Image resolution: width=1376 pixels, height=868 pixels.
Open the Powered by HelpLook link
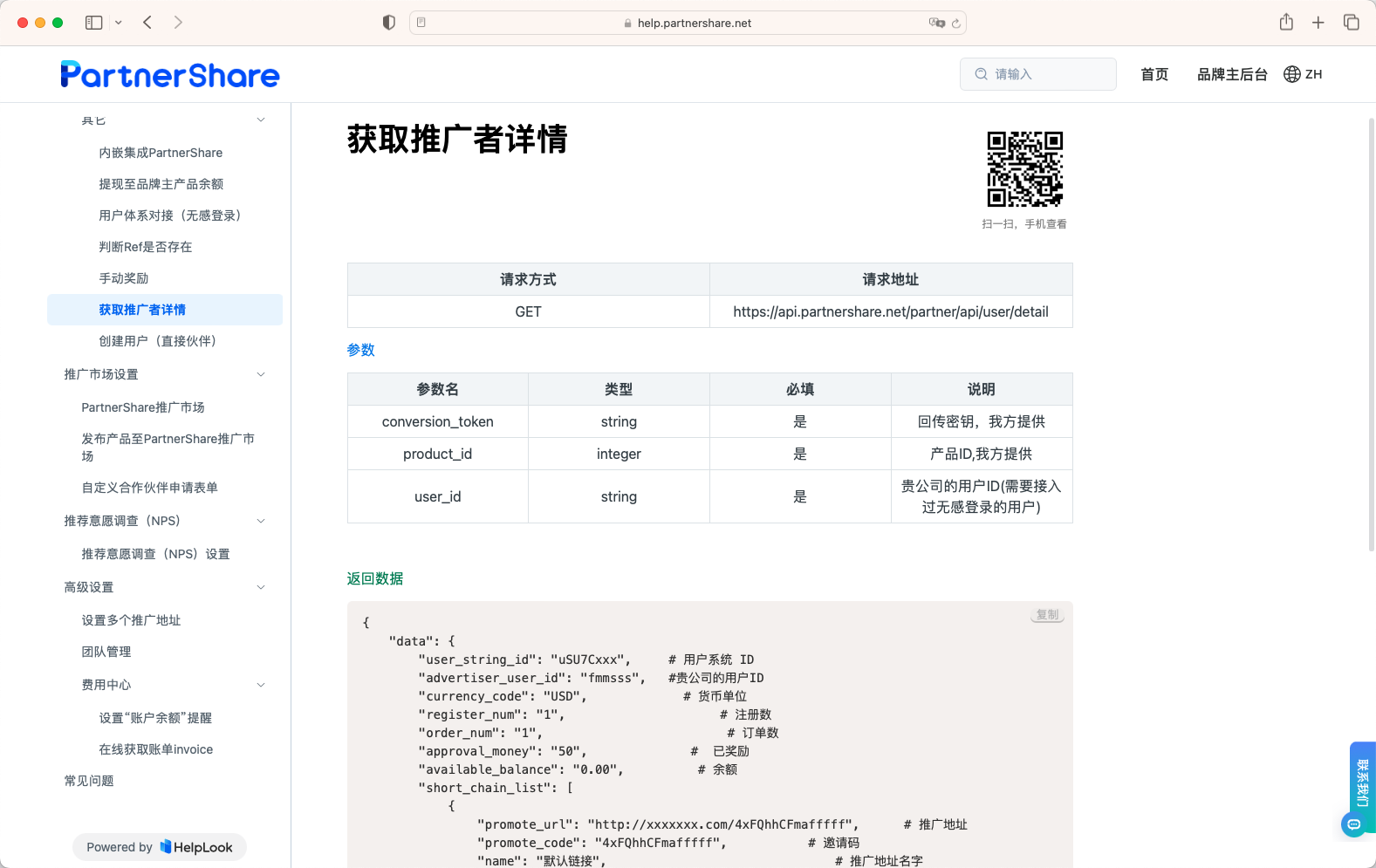(x=160, y=847)
